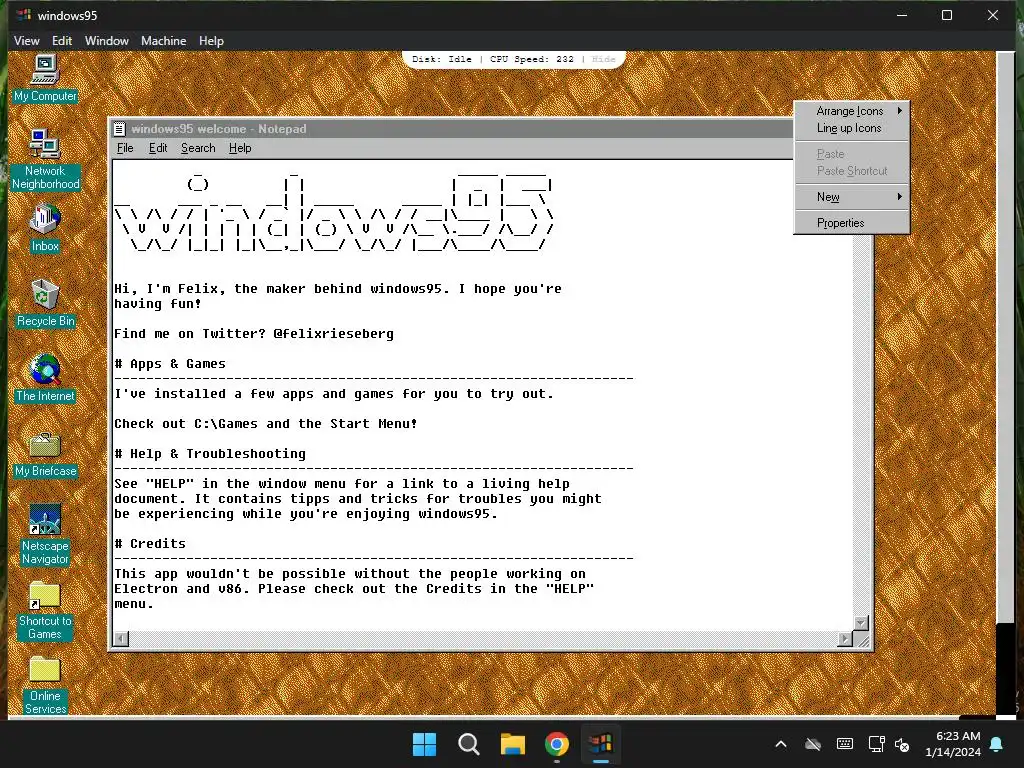Screen dimensions: 1024x768
Task: Click the grayed Paste context menu entry
Action: pos(852,154)
